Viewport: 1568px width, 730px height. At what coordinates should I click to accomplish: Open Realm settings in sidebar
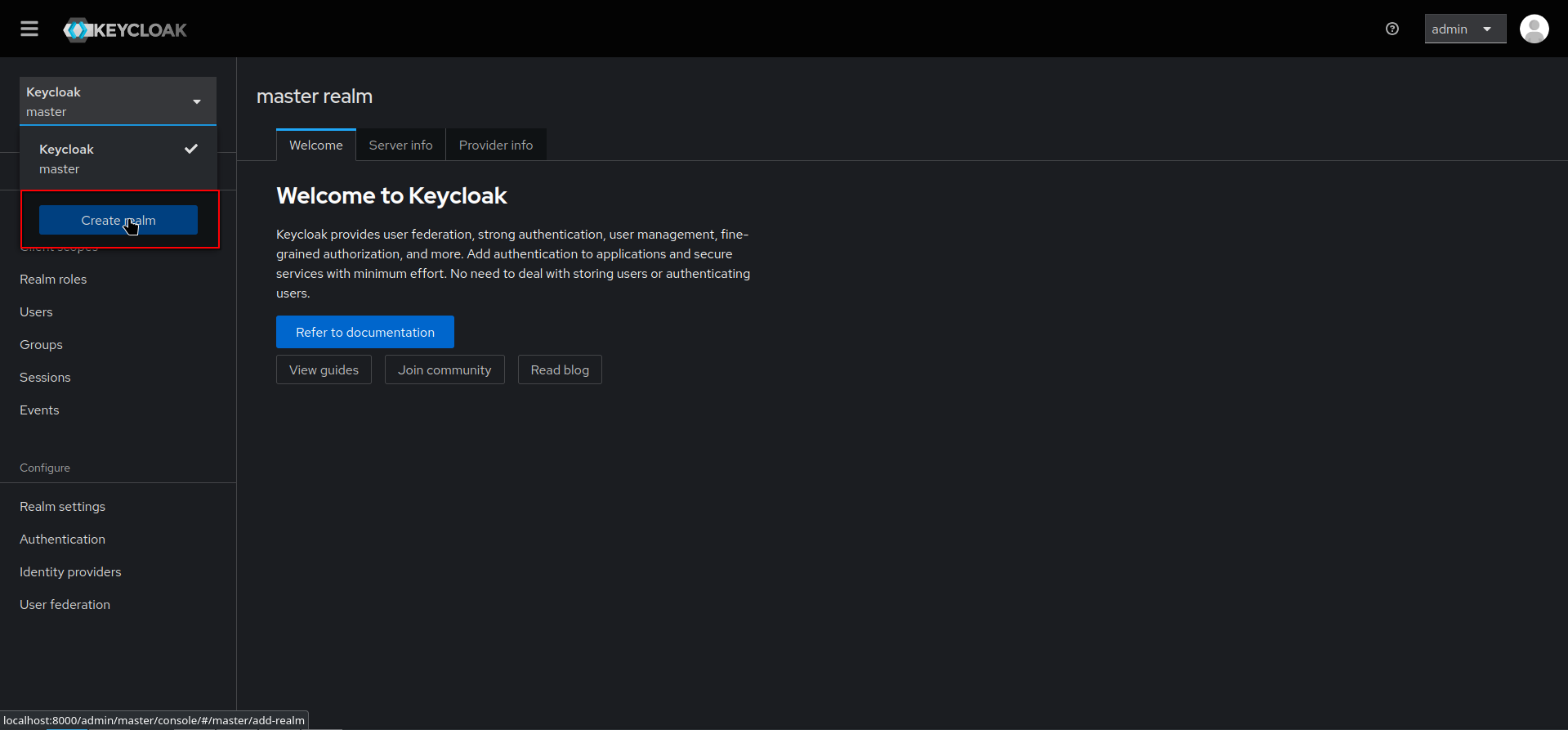[62, 507]
